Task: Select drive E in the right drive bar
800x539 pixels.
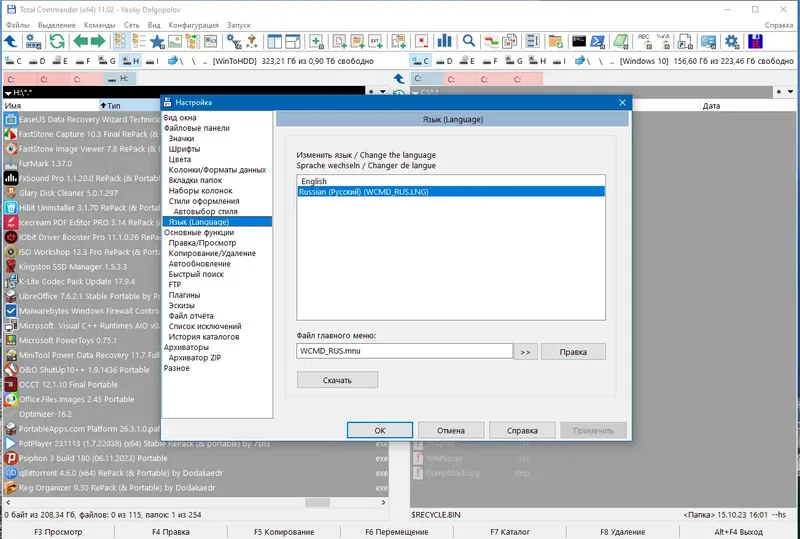Action: coord(467,61)
